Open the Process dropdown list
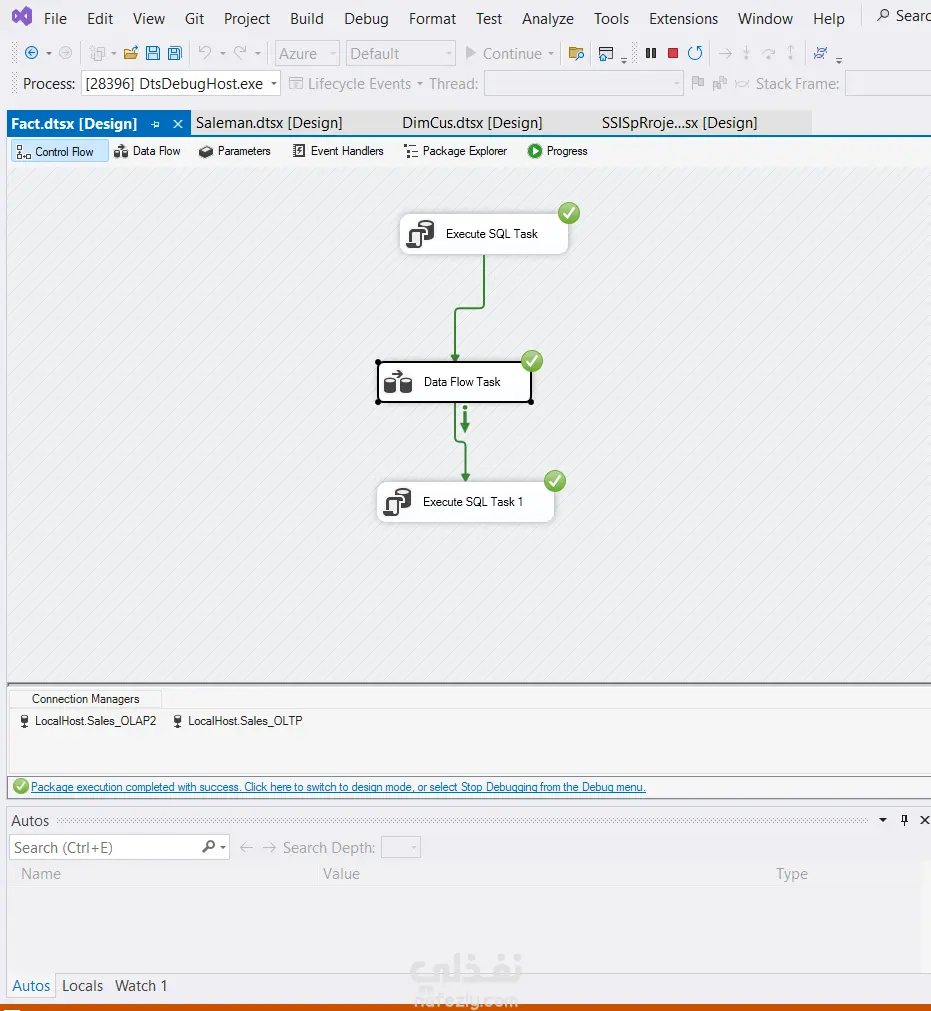This screenshot has height=1011, width=931. 274,84
